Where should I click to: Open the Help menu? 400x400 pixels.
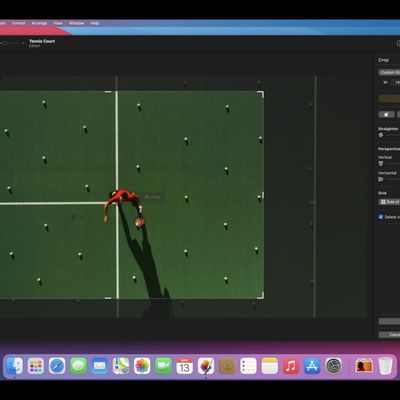tap(95, 23)
